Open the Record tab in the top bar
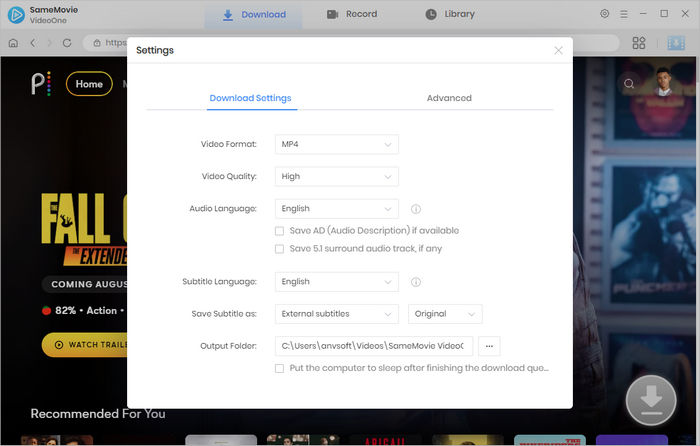700x446 pixels. pos(352,14)
